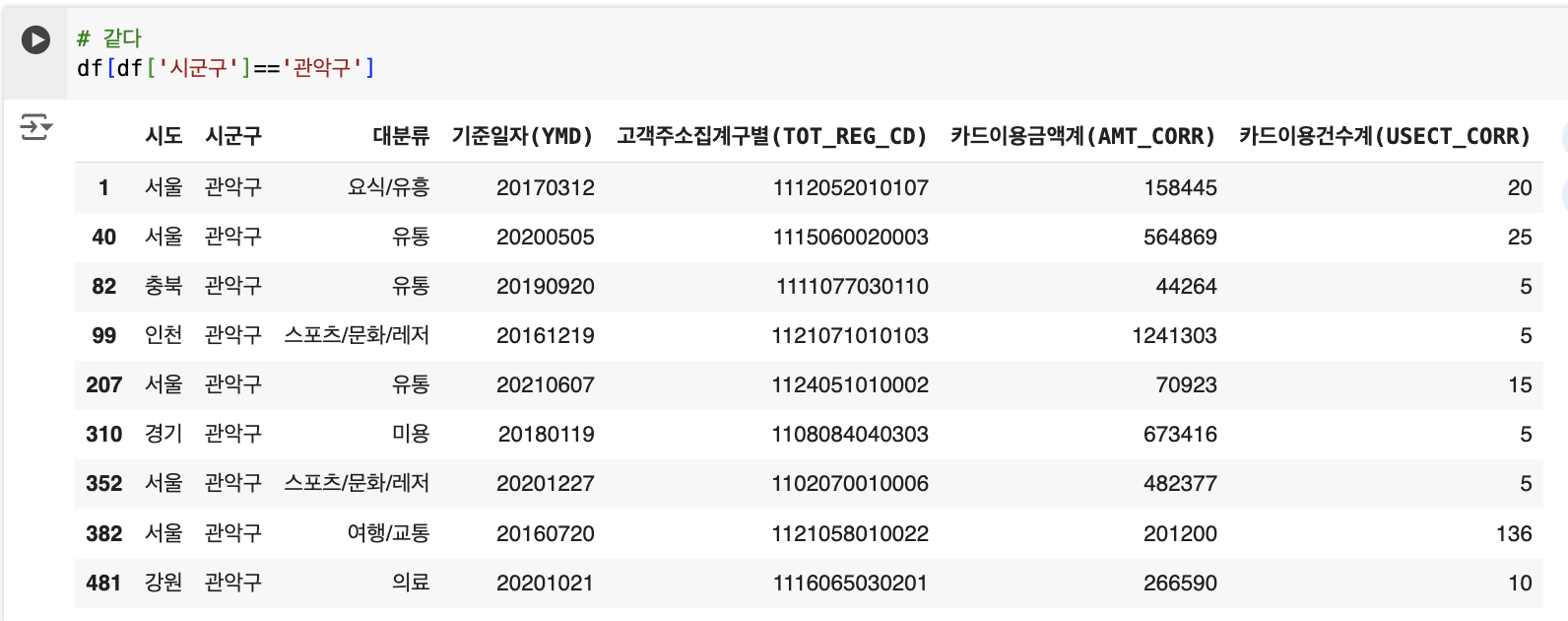This screenshot has height=621, width=1568.
Task: Select the 고객주소집계구별(TOT_REG_CD) column header
Action: (772, 136)
